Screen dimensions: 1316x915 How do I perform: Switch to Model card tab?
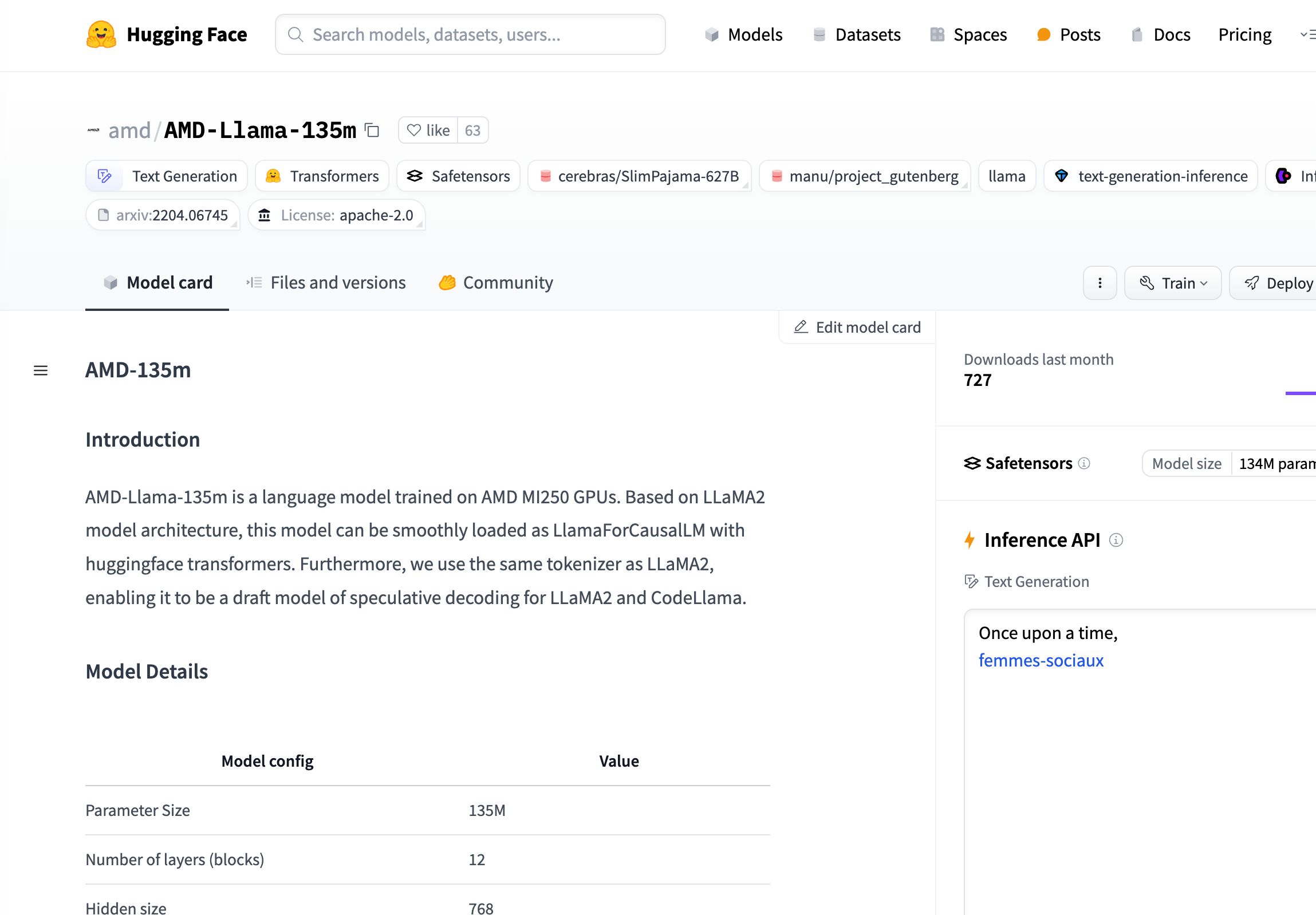click(157, 282)
